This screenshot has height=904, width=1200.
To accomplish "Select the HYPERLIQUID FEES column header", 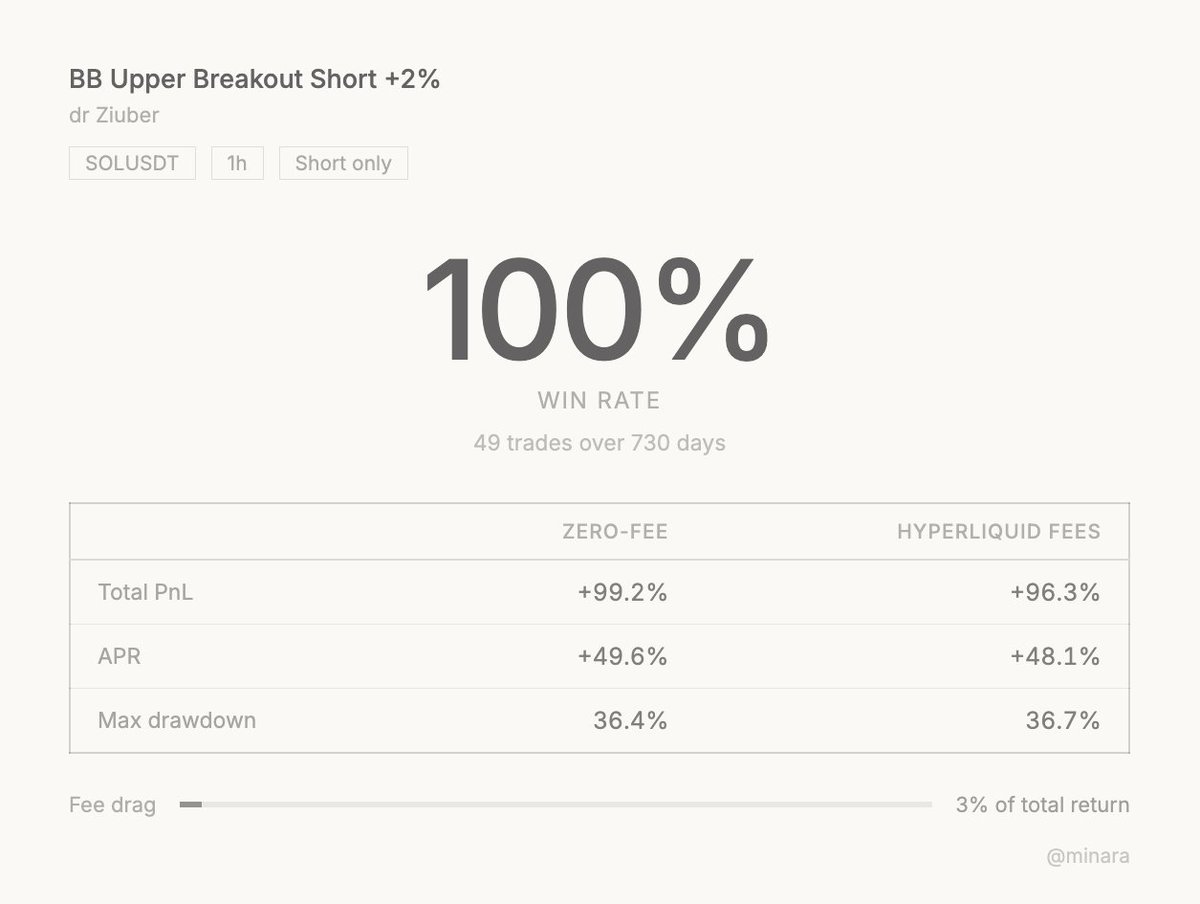I will pyautogui.click(x=998, y=532).
